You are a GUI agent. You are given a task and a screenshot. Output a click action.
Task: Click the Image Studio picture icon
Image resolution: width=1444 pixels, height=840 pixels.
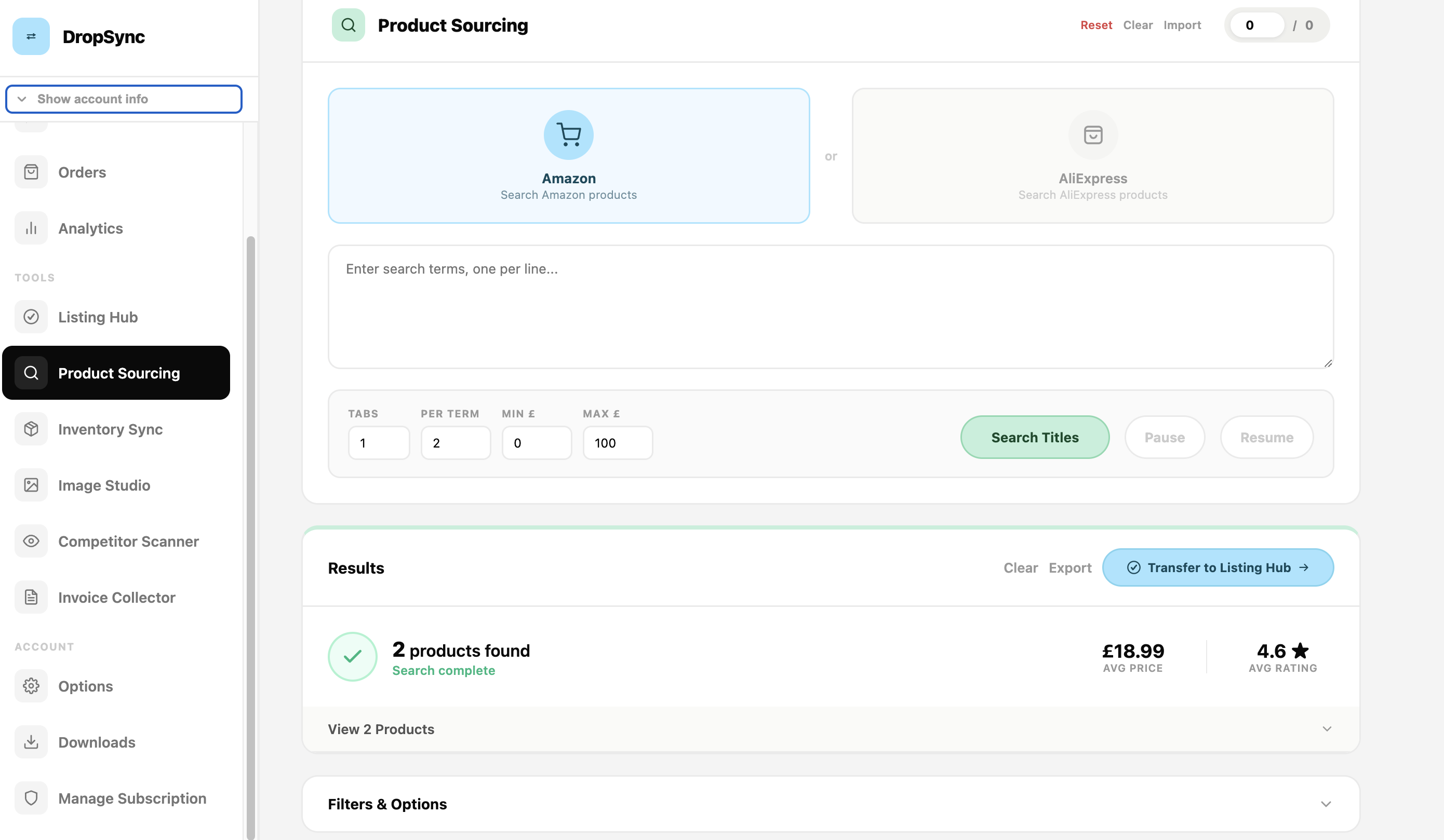(x=31, y=485)
